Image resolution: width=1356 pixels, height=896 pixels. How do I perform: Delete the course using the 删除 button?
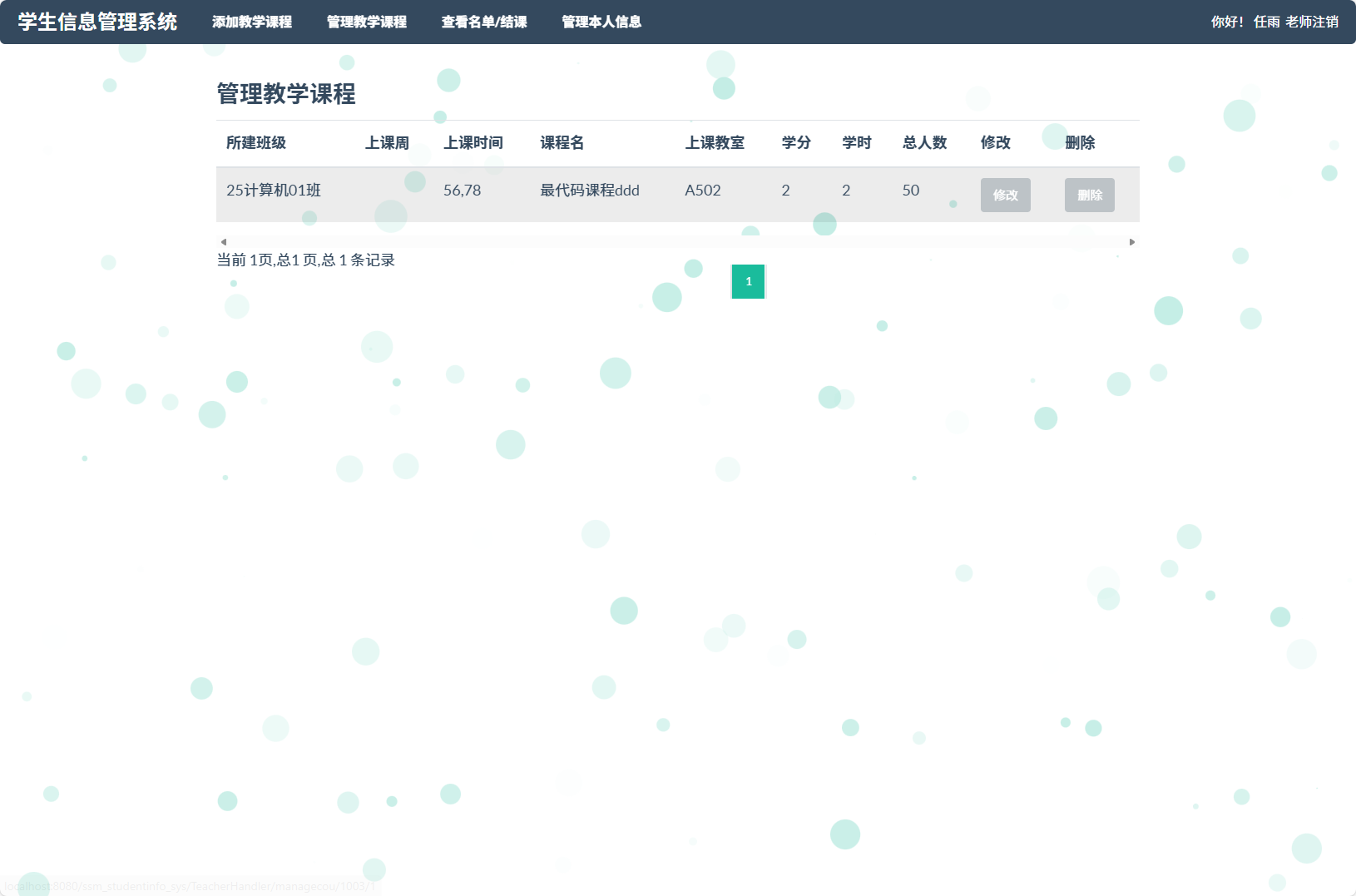[1090, 195]
